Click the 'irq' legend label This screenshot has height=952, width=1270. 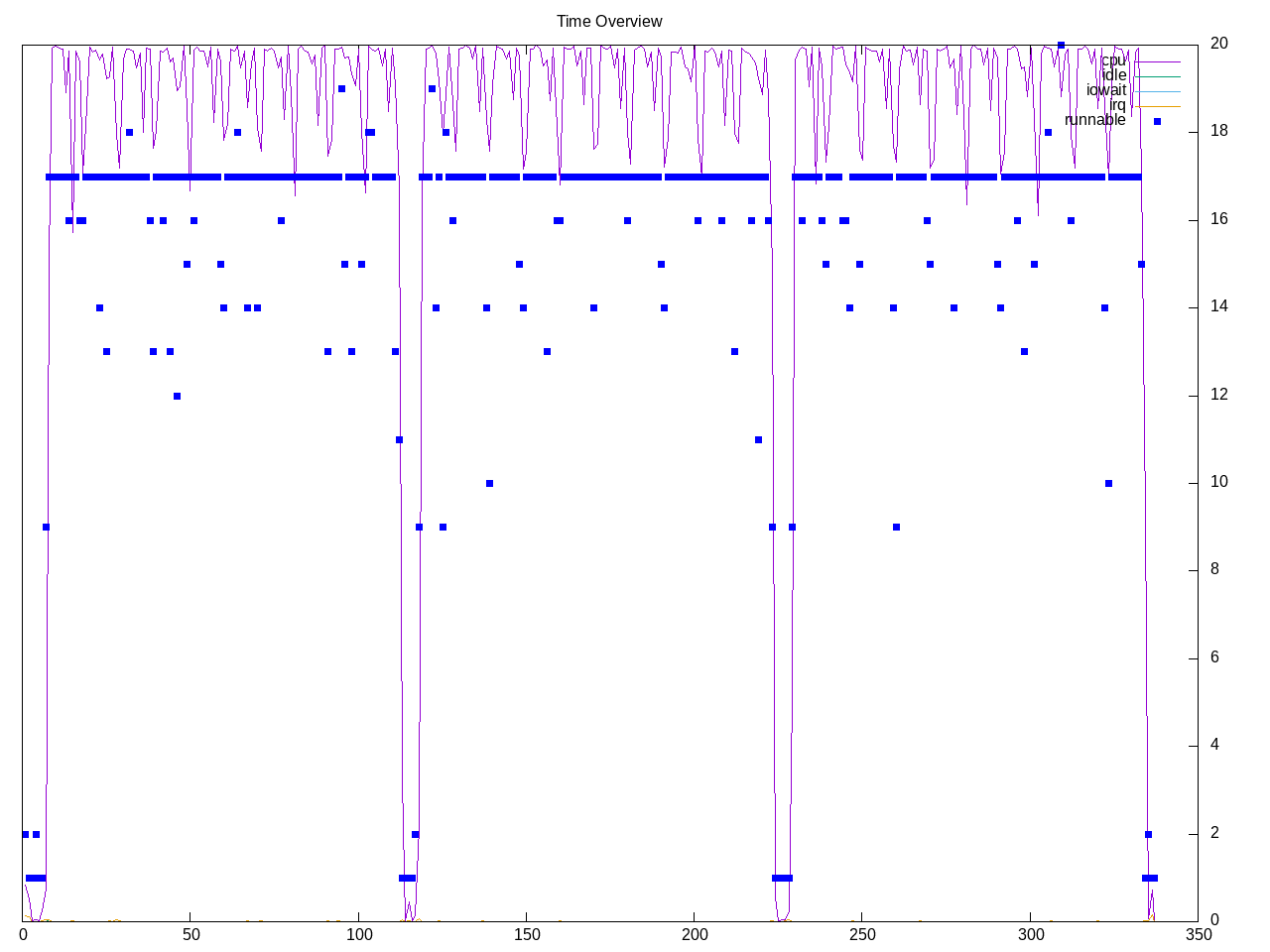[1117, 105]
